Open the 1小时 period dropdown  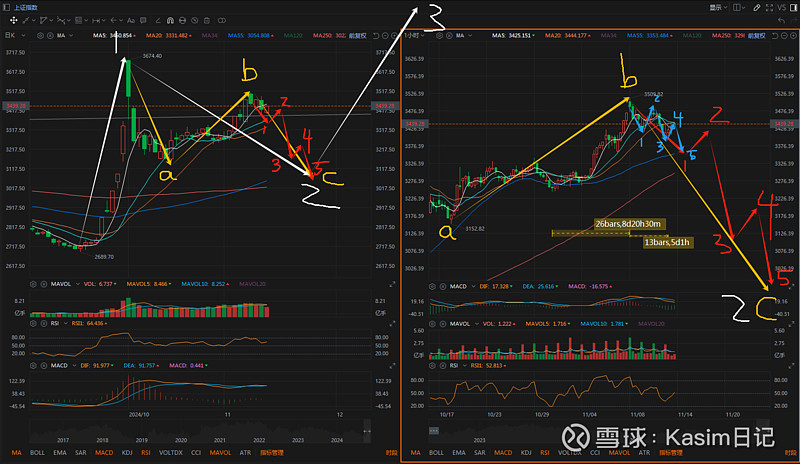(x=414, y=35)
